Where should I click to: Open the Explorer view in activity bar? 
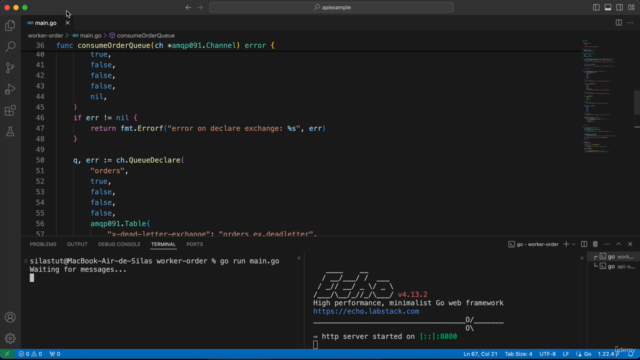(x=10, y=26)
